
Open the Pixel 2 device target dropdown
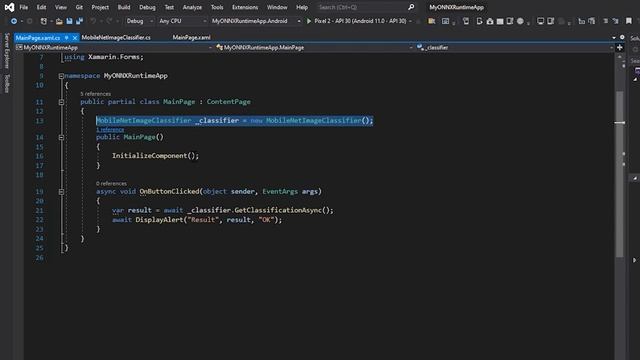[x=363, y=21]
